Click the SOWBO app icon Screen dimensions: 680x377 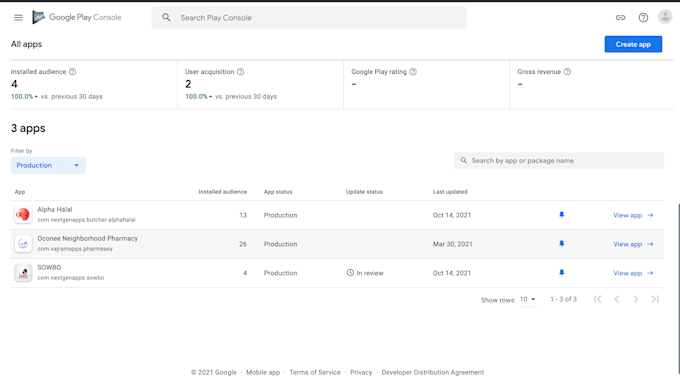tap(23, 272)
